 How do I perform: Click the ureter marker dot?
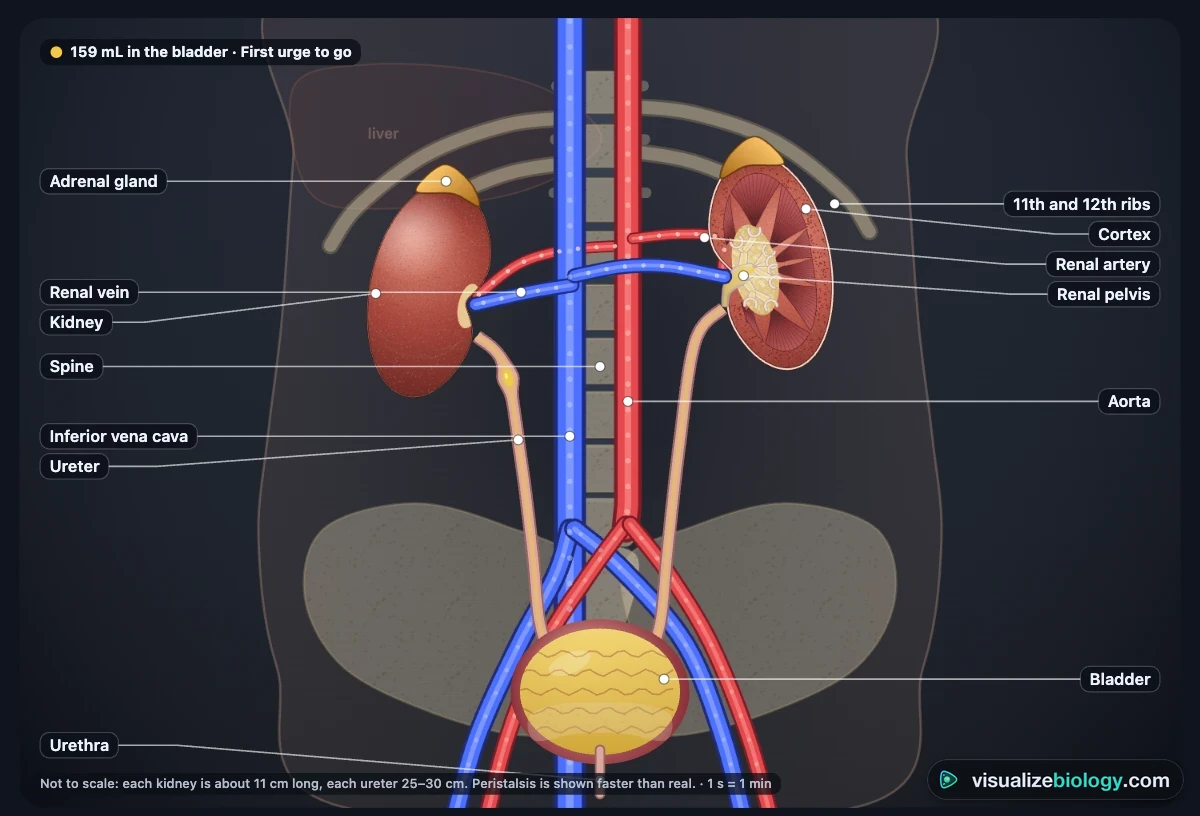[x=518, y=440]
